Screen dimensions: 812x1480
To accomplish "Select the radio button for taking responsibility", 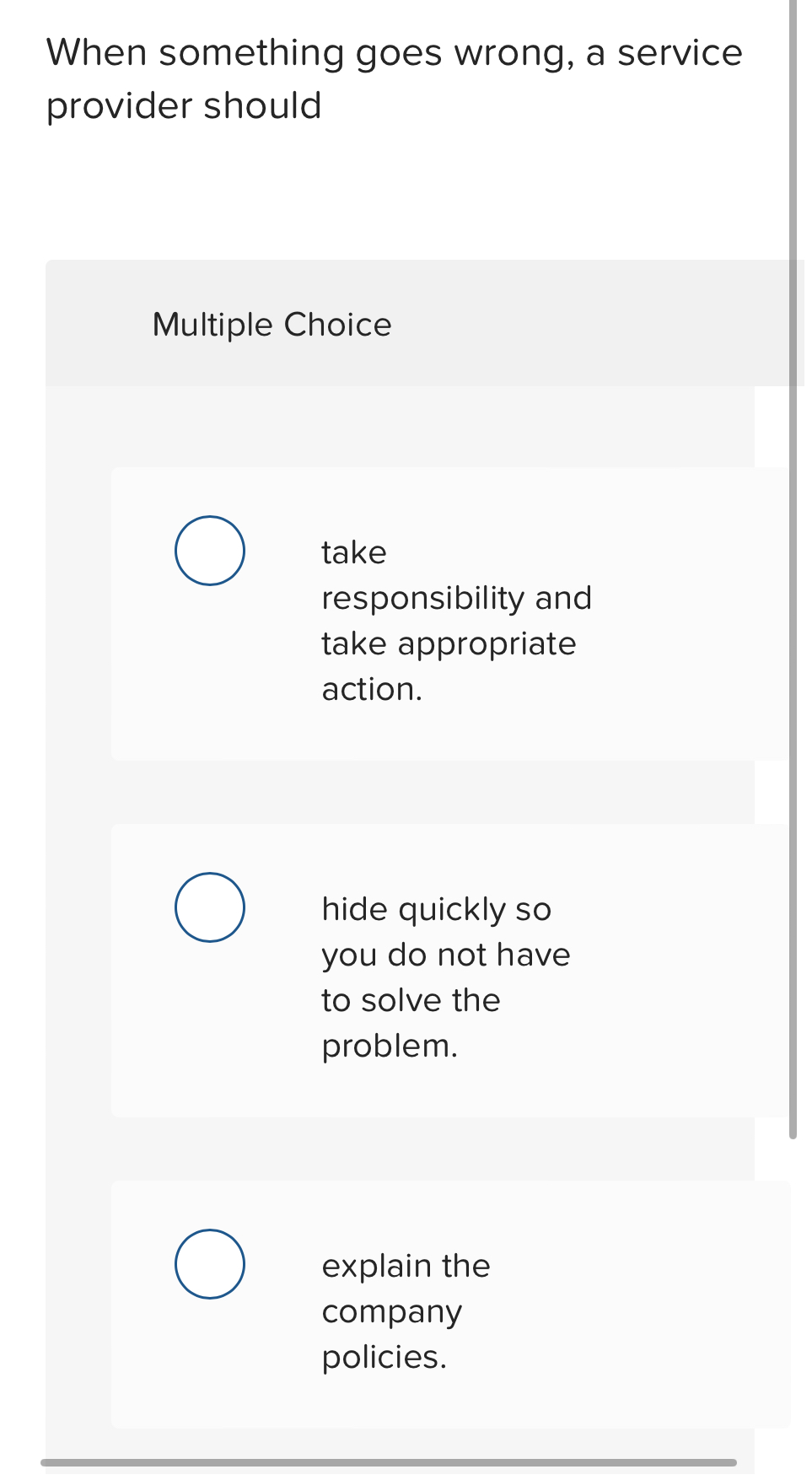I will [209, 550].
